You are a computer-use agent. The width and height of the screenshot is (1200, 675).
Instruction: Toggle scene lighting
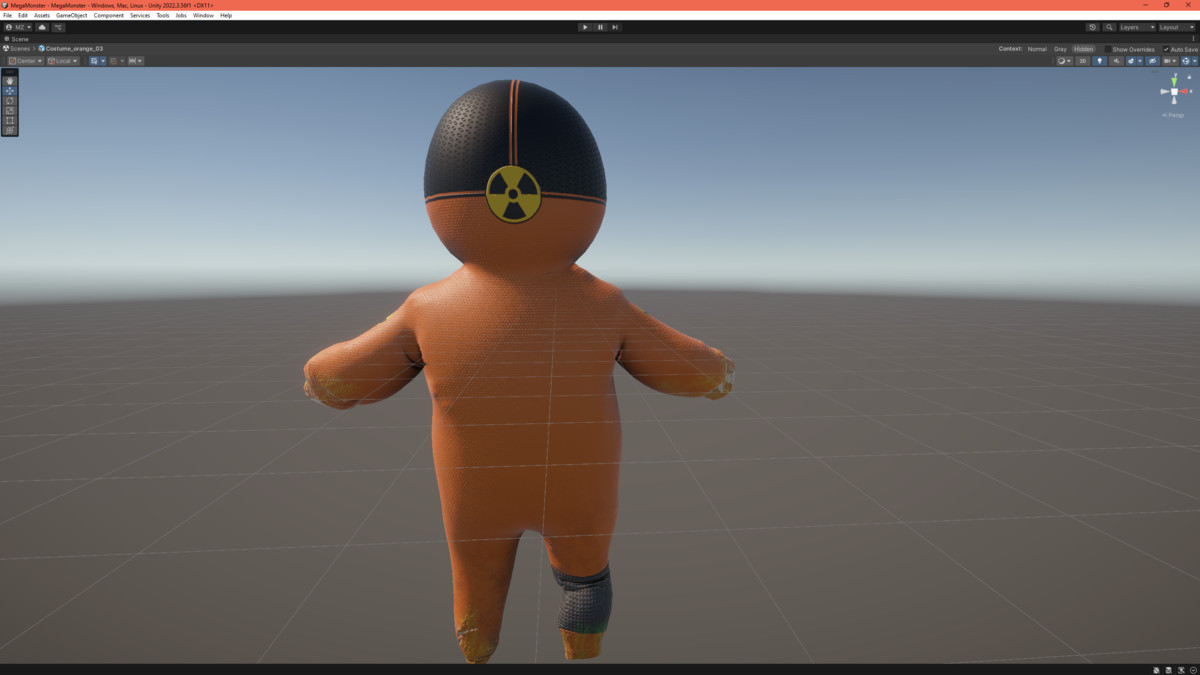tap(1100, 61)
